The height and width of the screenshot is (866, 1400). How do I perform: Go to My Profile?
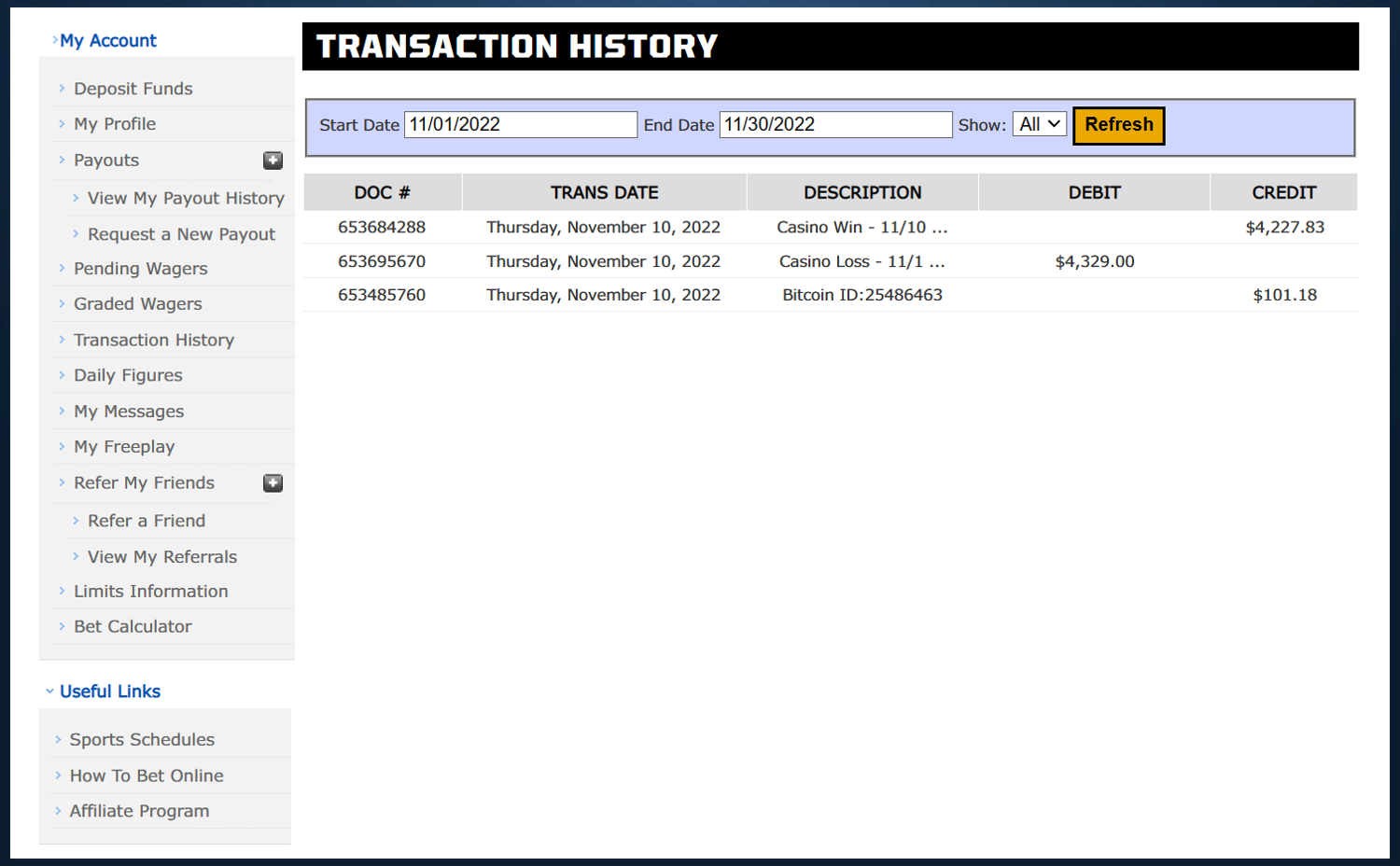(x=115, y=124)
